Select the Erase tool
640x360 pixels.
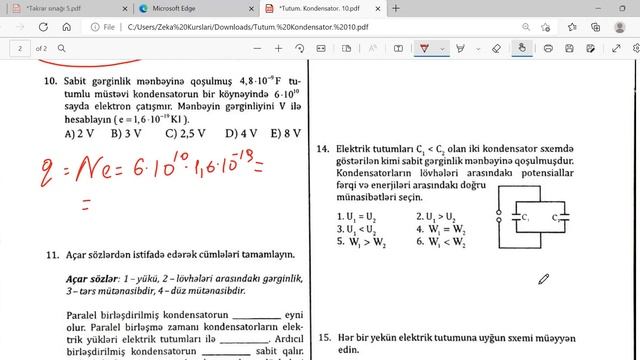tap(496, 49)
